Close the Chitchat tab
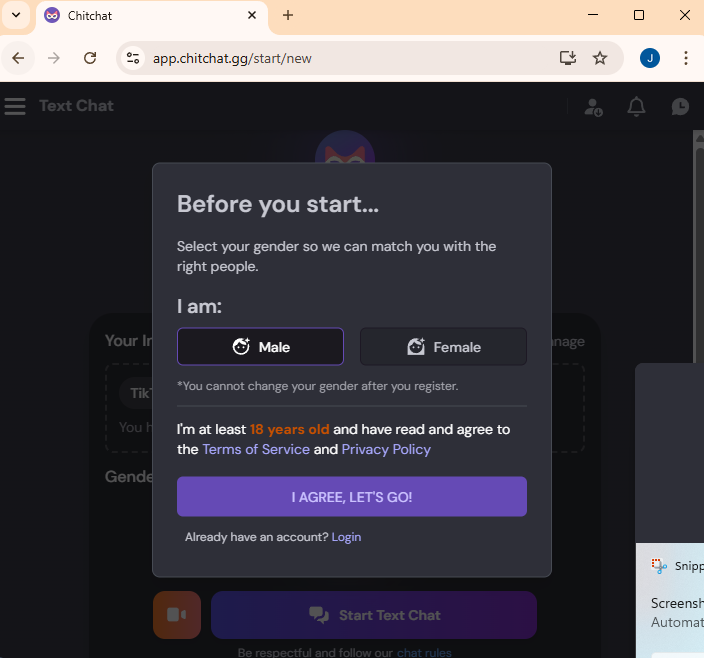Image resolution: width=704 pixels, height=658 pixels. pyautogui.click(x=252, y=15)
